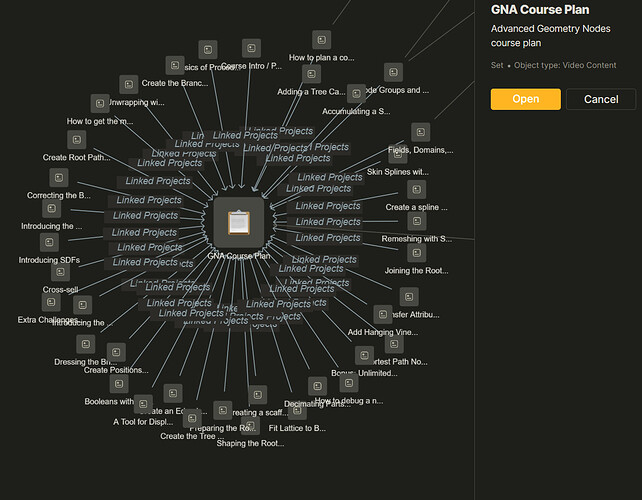The height and width of the screenshot is (500, 642).
Task: Click the 'GNA Course Plan' panel title
Action: coord(540,10)
